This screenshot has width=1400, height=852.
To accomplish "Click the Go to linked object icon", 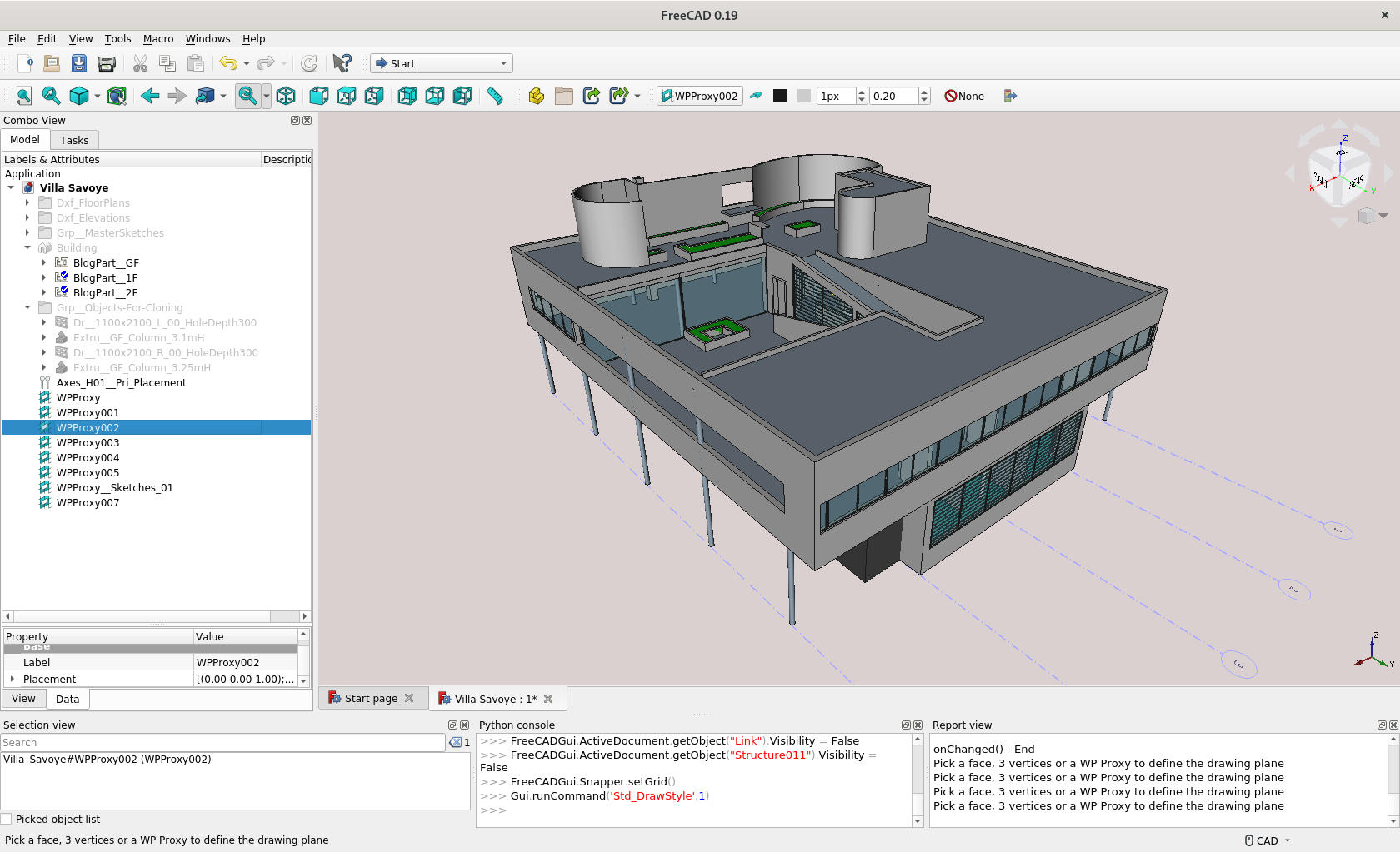I will [x=204, y=96].
